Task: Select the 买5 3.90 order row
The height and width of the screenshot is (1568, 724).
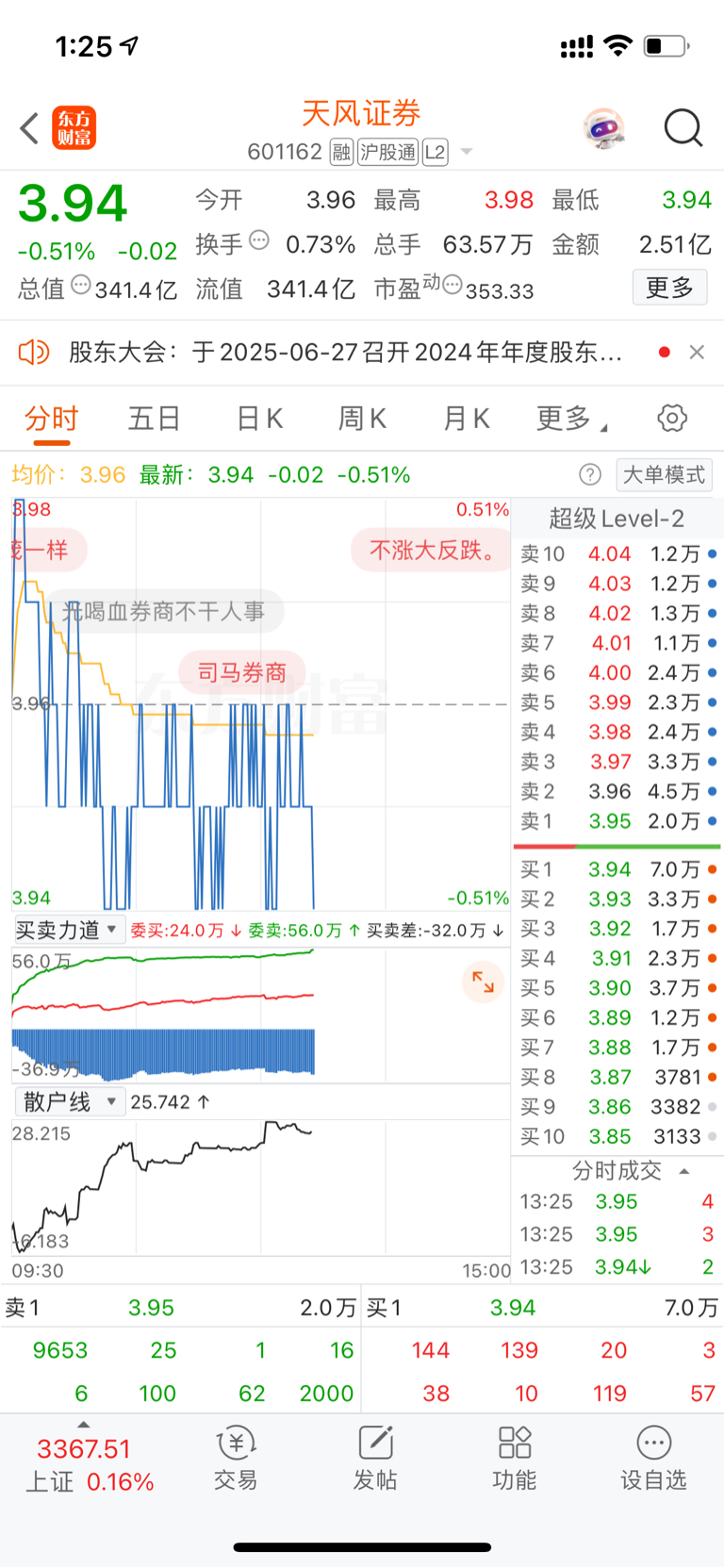Action: click(617, 988)
